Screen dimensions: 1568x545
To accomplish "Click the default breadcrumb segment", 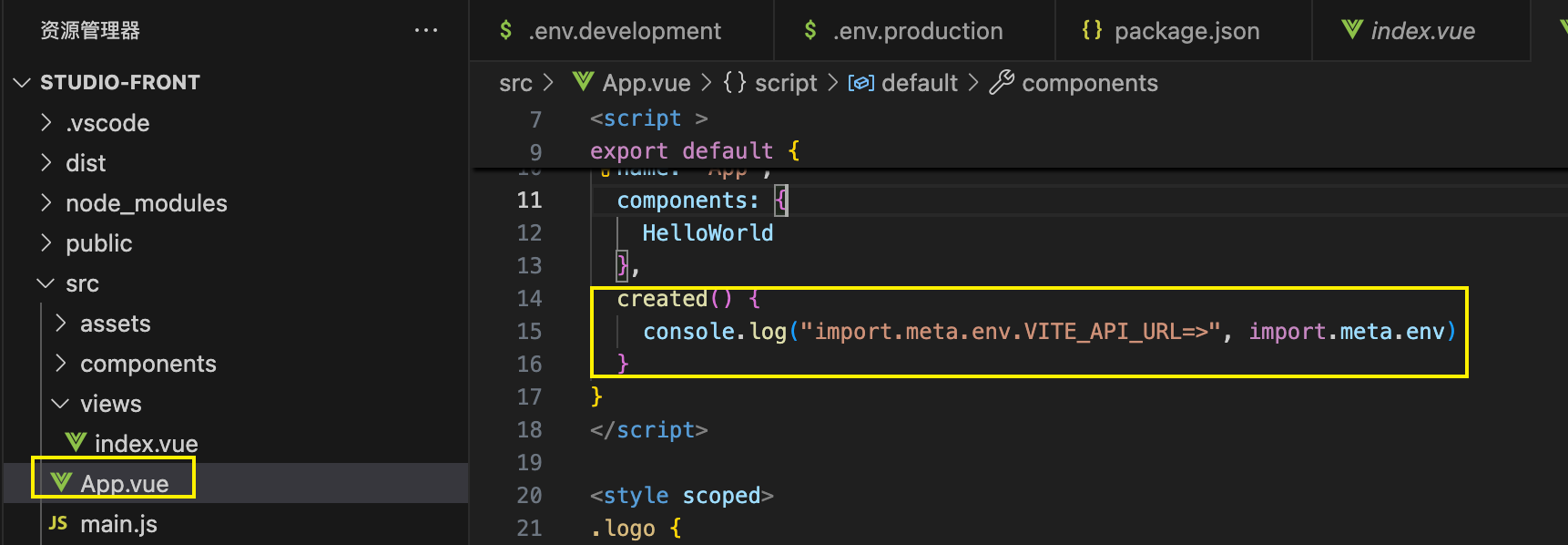I will click(x=920, y=83).
